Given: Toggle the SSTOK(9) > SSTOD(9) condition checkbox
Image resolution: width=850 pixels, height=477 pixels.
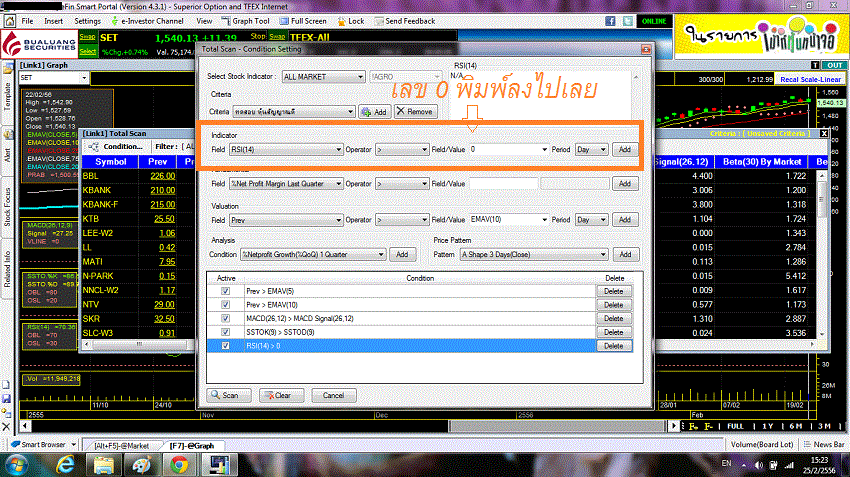Looking at the screenshot, I should pos(226,332).
